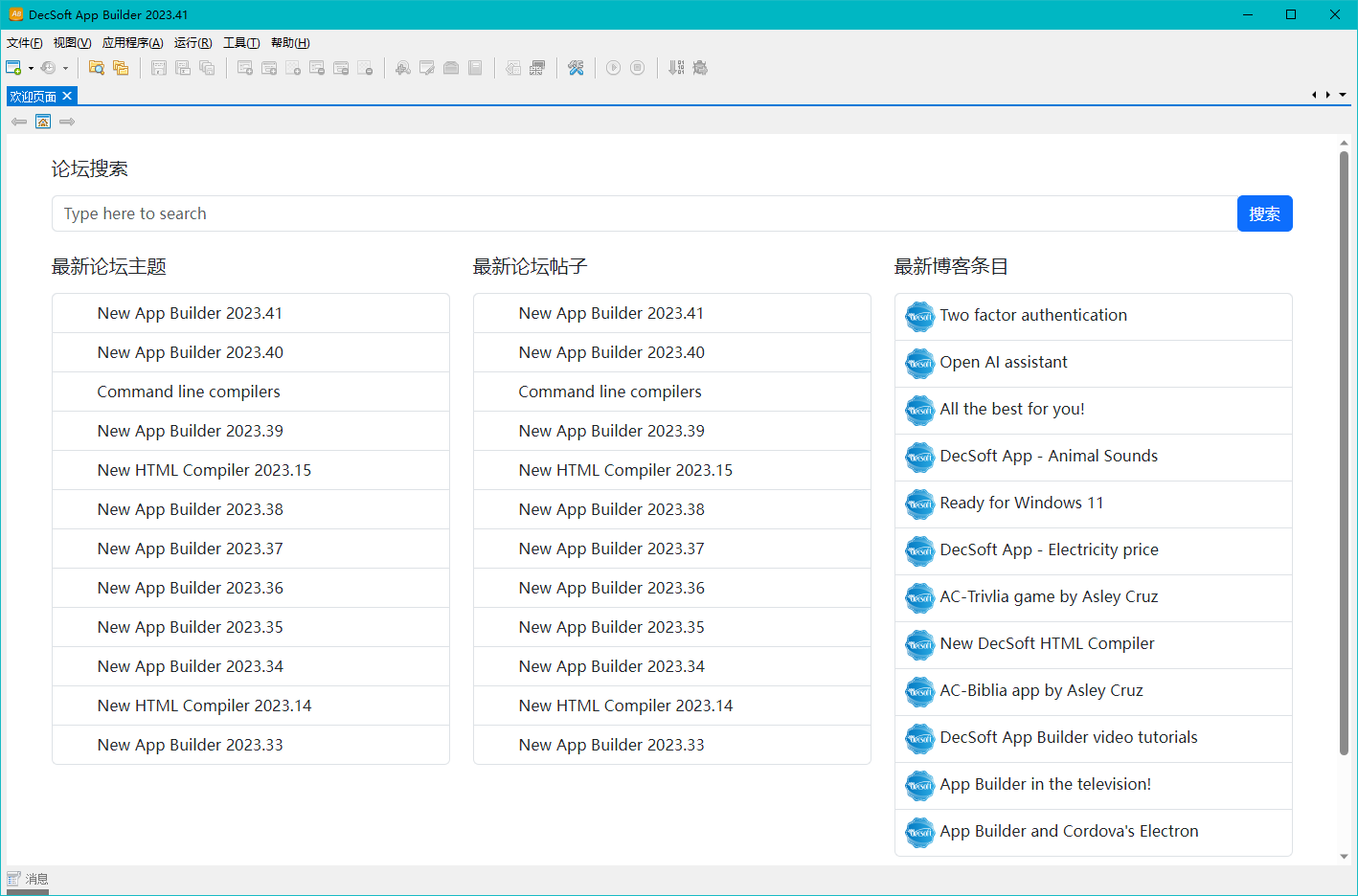Click the Save All stacked disks icon

(207, 68)
